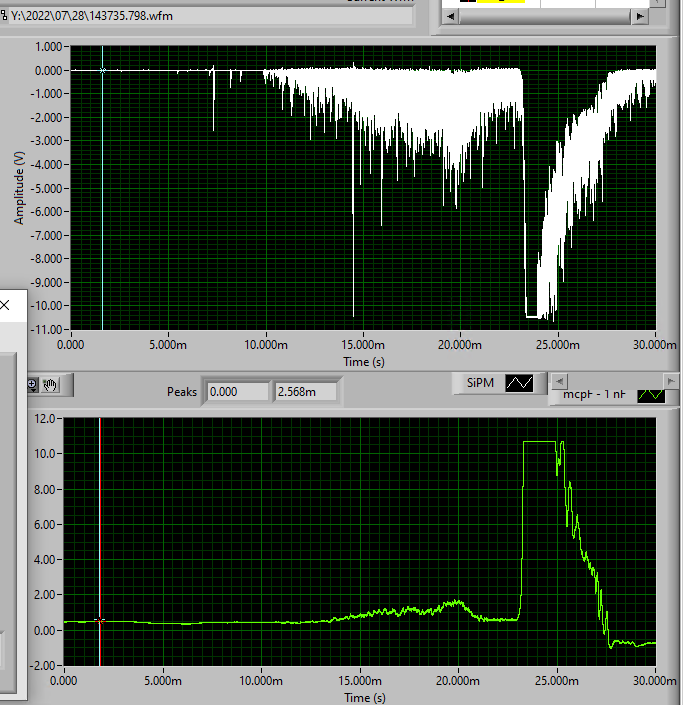Click lower graph 0.000 x-axis start value
The image size is (683, 705).
[x=63, y=681]
